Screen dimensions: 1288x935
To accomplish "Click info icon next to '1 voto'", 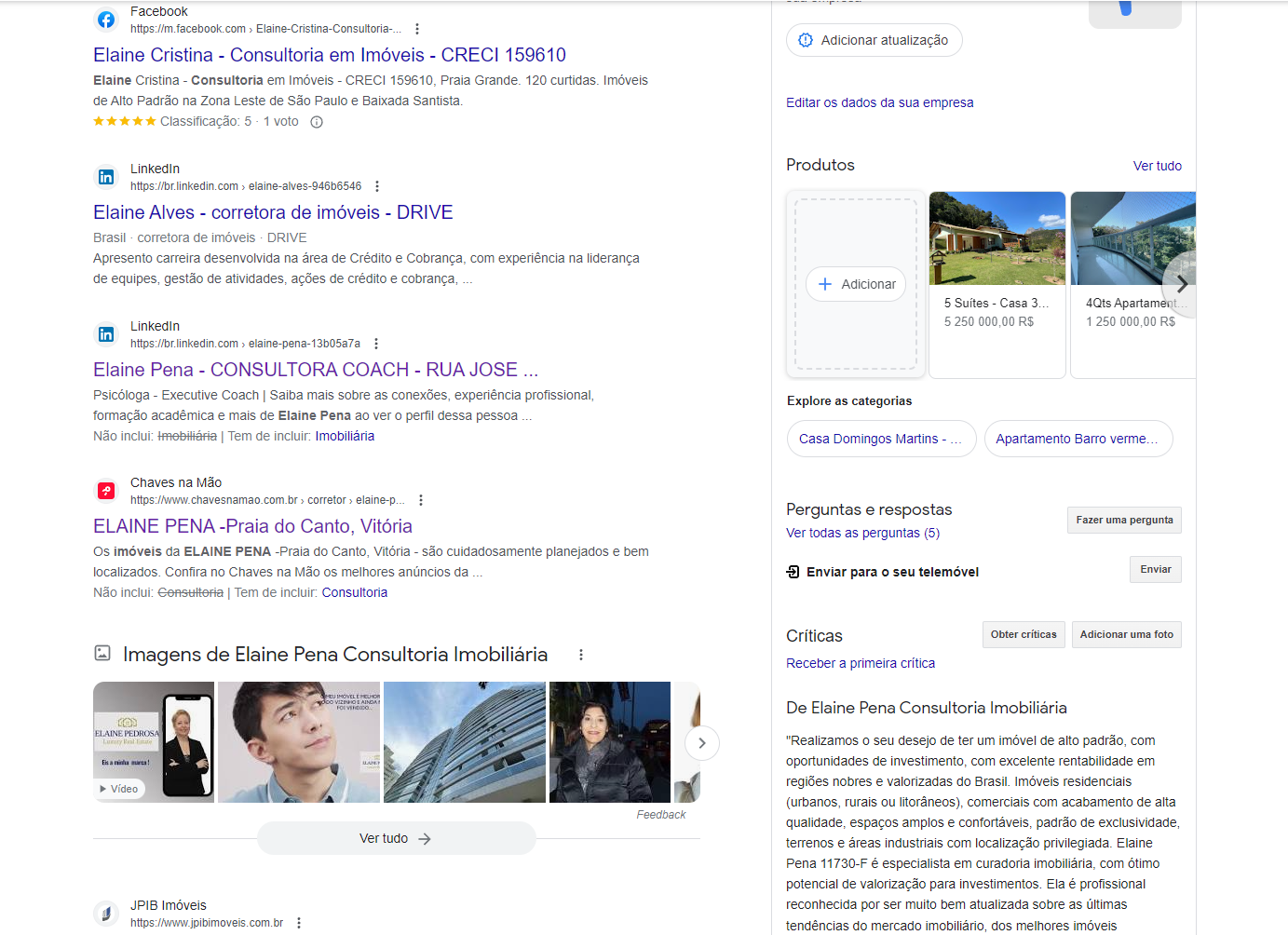I will pyautogui.click(x=317, y=122).
